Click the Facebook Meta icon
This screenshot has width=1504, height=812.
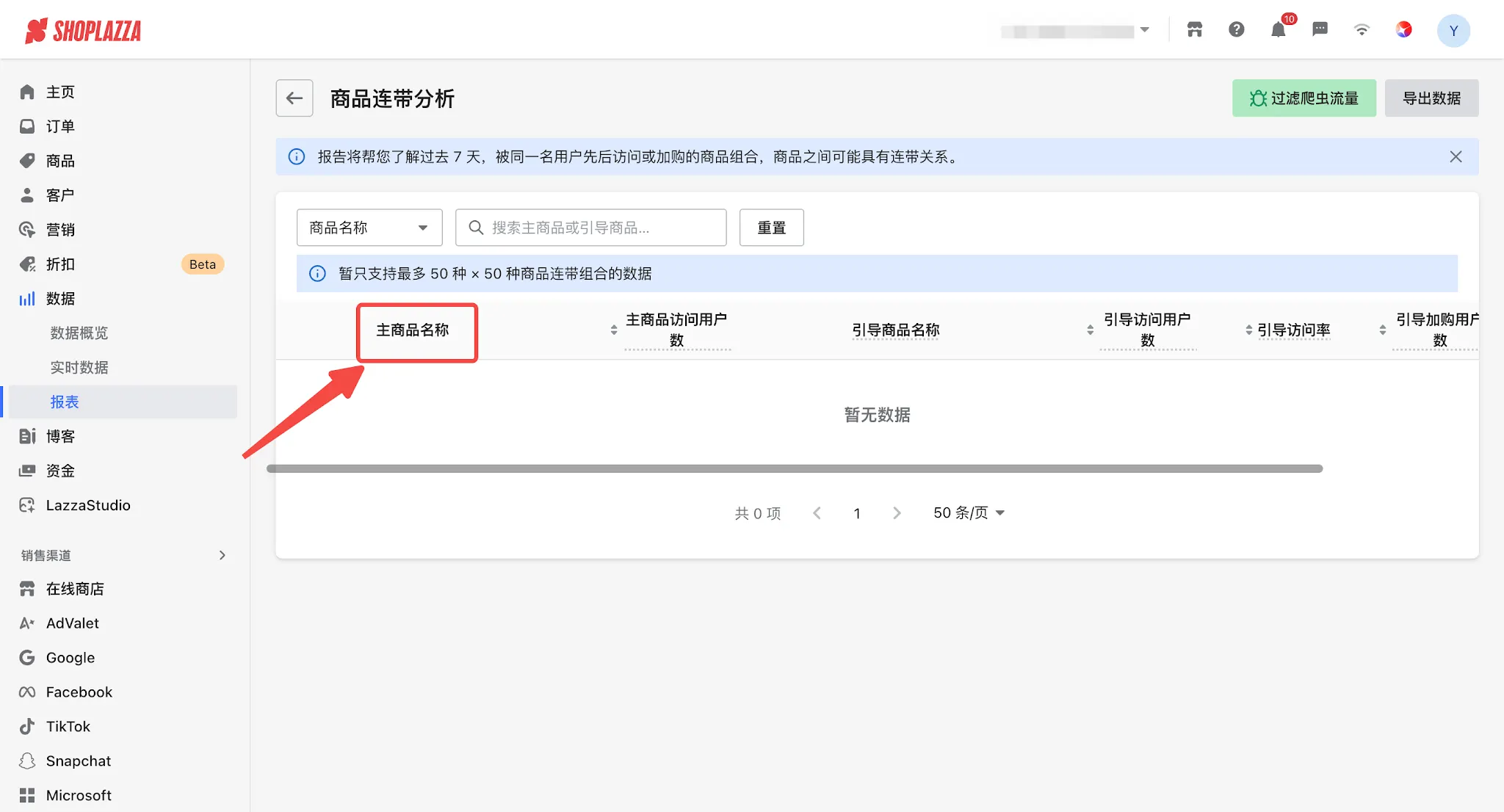(27, 692)
